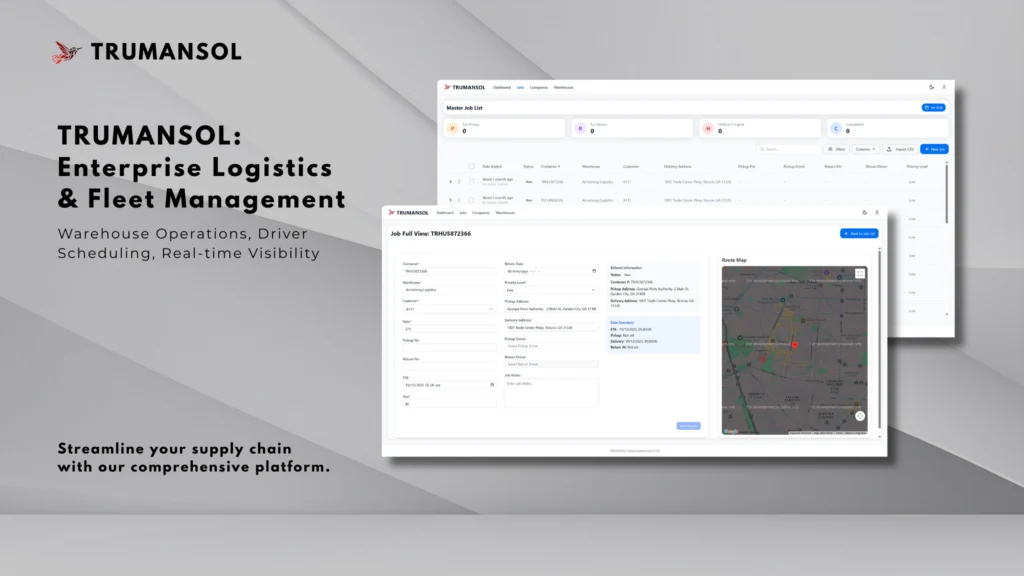Image resolution: width=1024 pixels, height=576 pixels.
Task: Open the calendar picker icon in ETA field
Action: [x=492, y=385]
